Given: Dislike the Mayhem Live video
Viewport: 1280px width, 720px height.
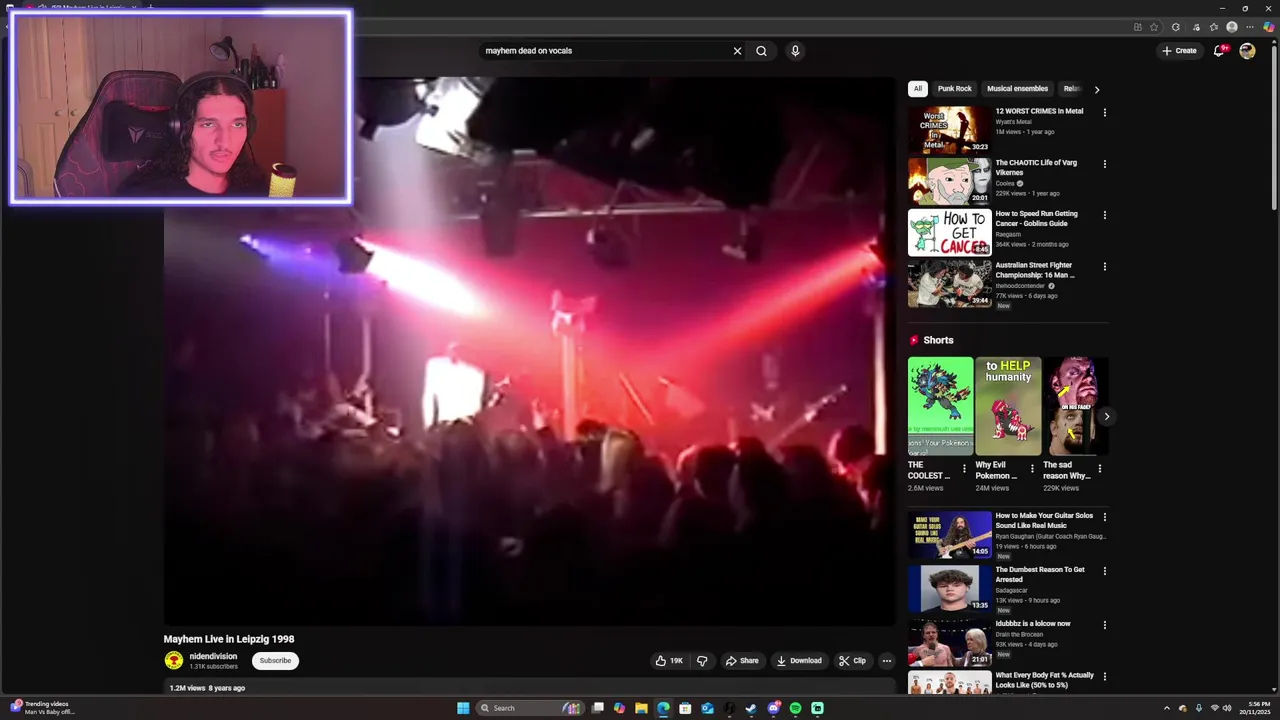Looking at the screenshot, I should (702, 661).
